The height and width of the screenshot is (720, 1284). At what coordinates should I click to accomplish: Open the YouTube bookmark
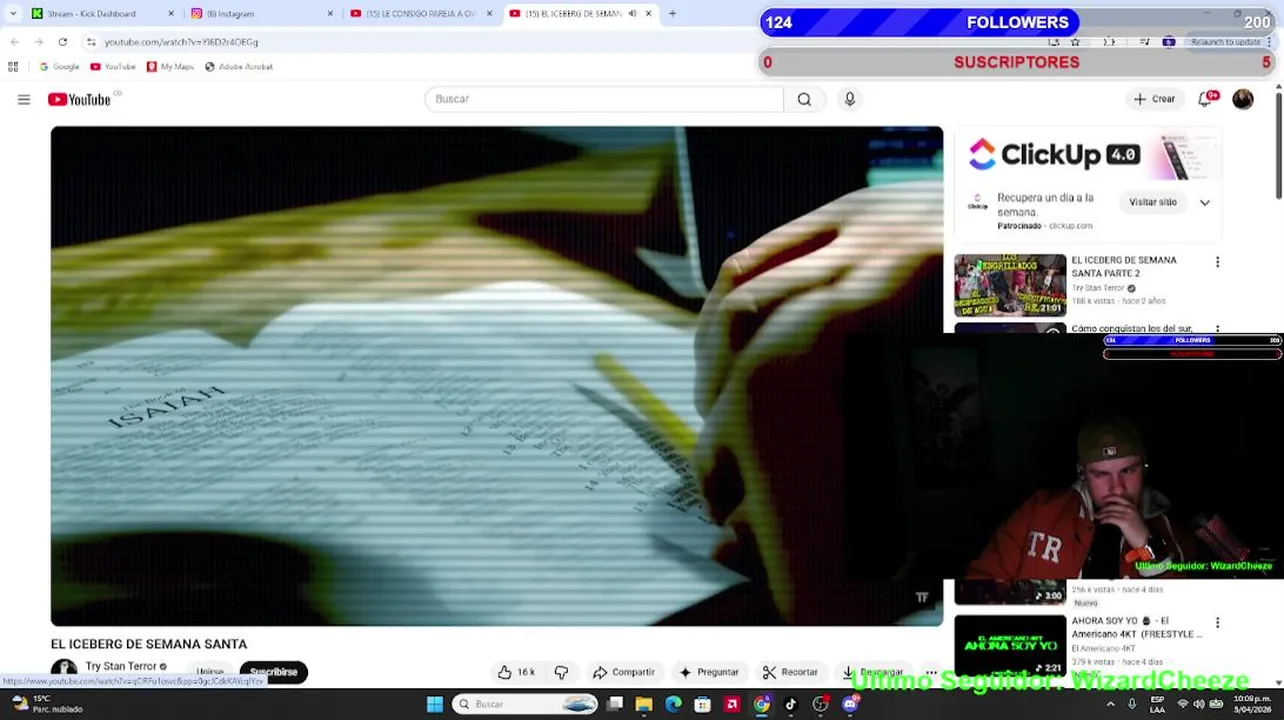pos(113,67)
